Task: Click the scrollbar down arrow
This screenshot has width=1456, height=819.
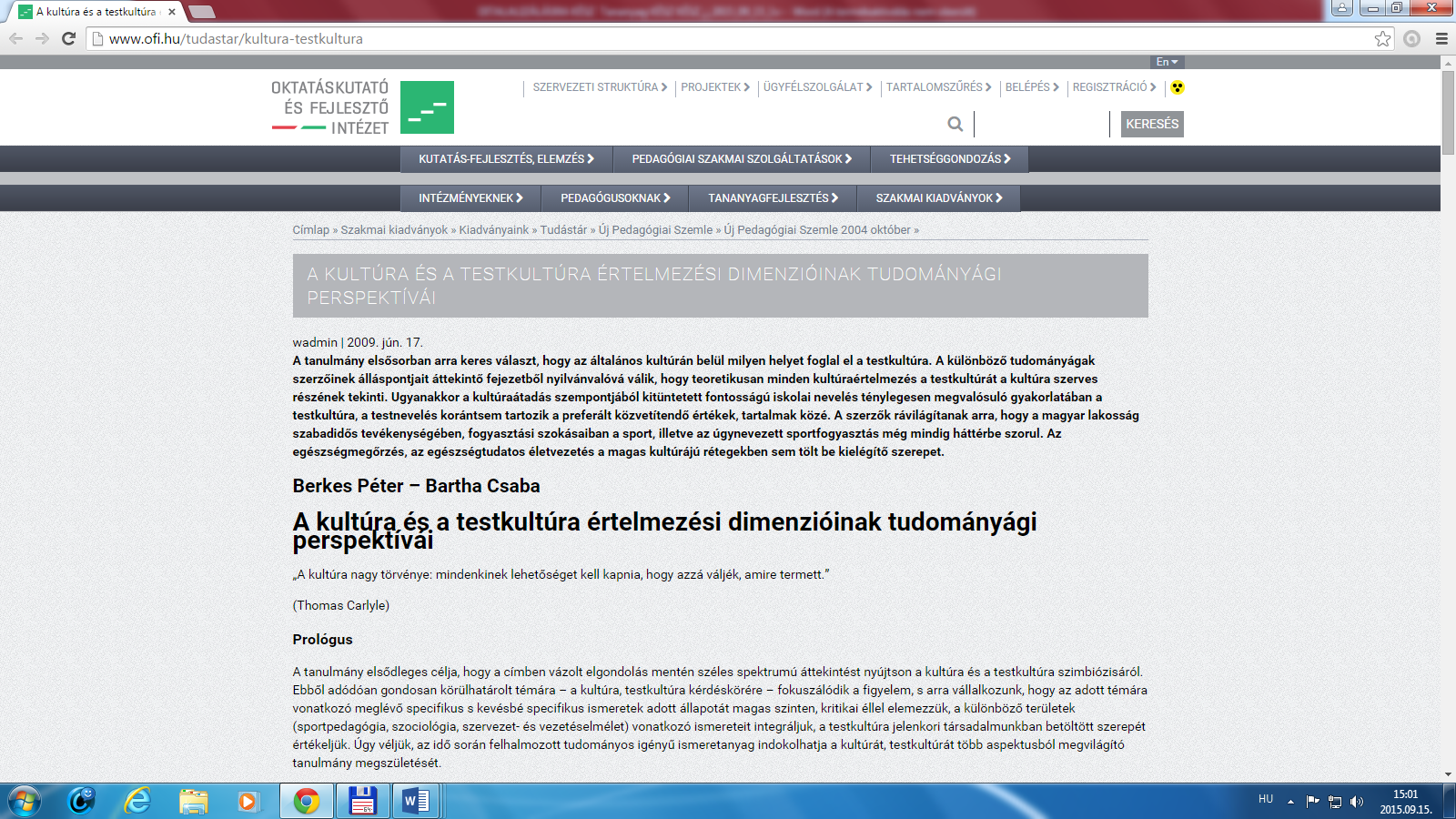Action: 1448,774
